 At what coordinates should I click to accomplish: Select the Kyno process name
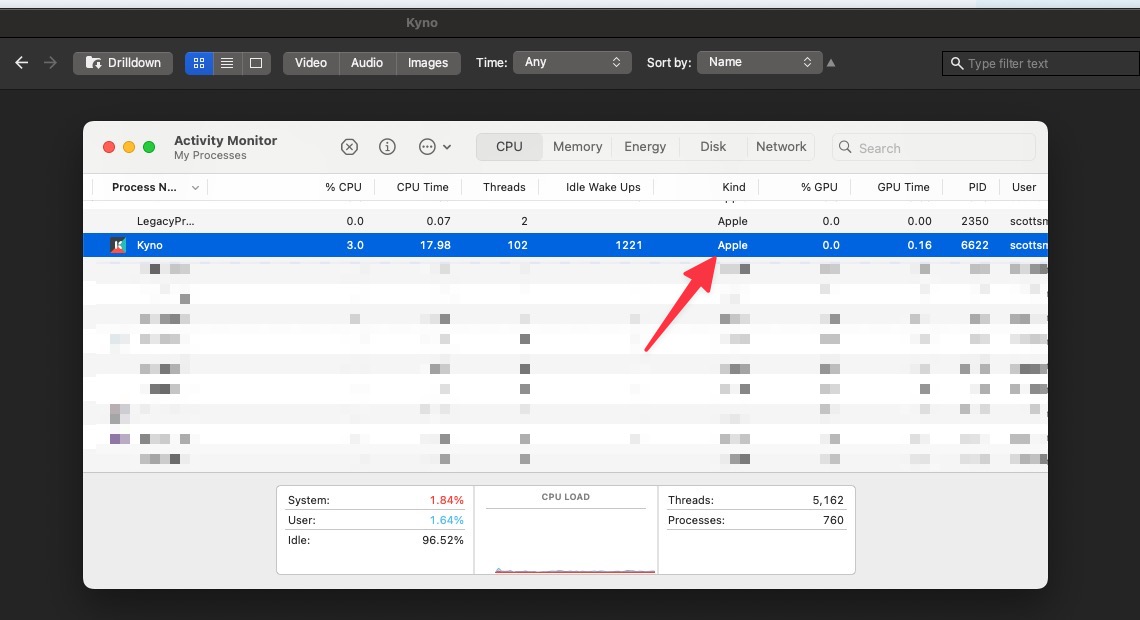click(x=150, y=245)
